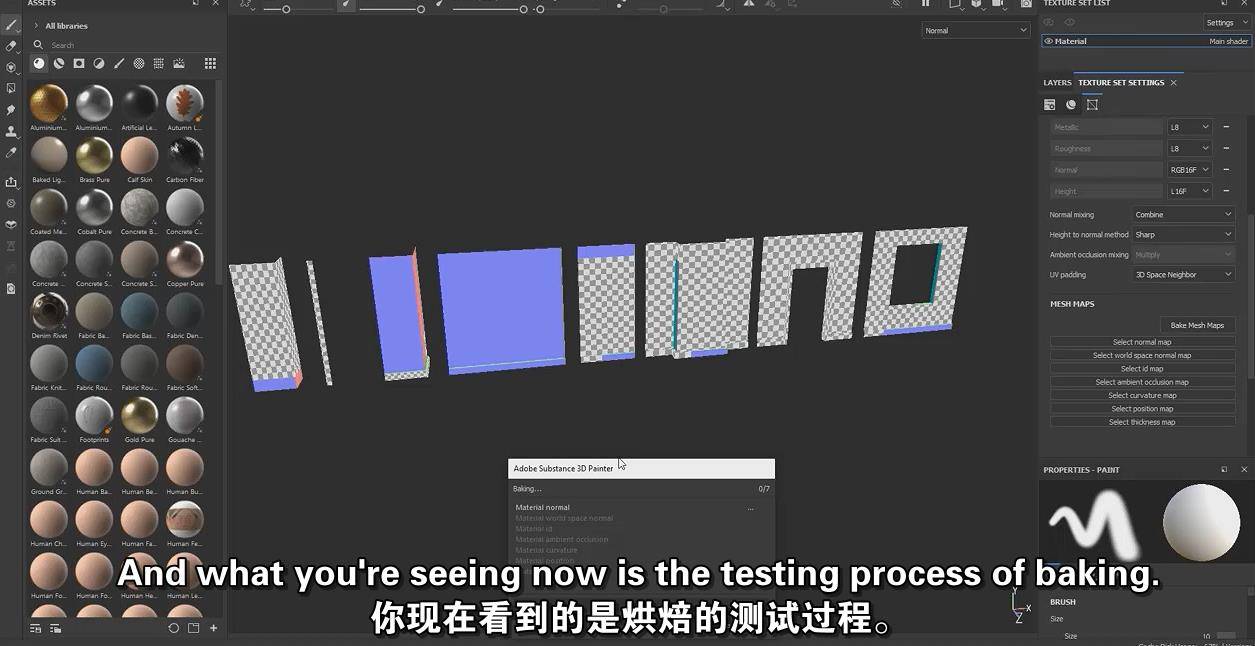Filter assets by Textures grid icon

(x=159, y=63)
